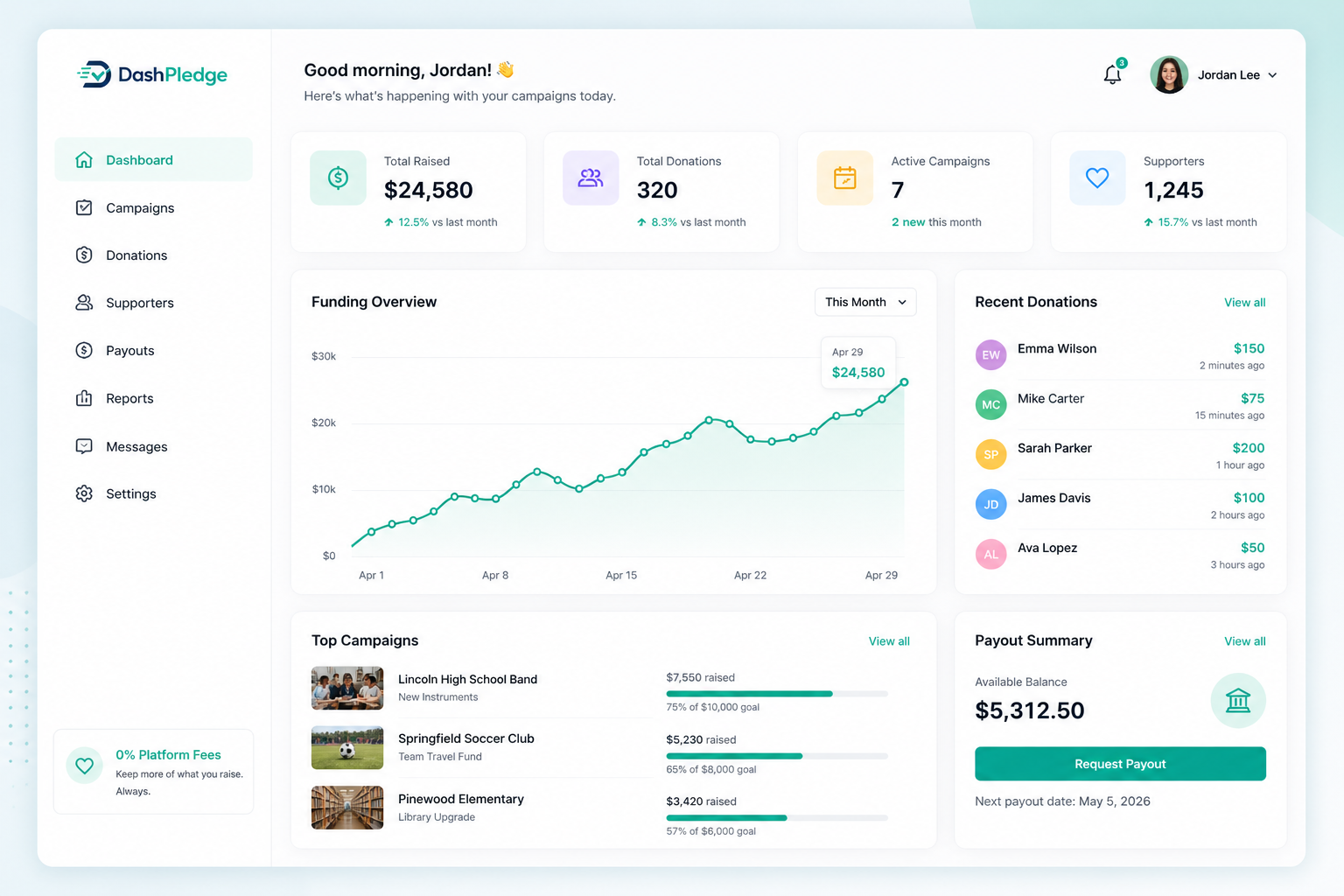This screenshot has width=1344, height=896.
Task: Click the 1,245 Supporters value
Action: click(x=1173, y=190)
